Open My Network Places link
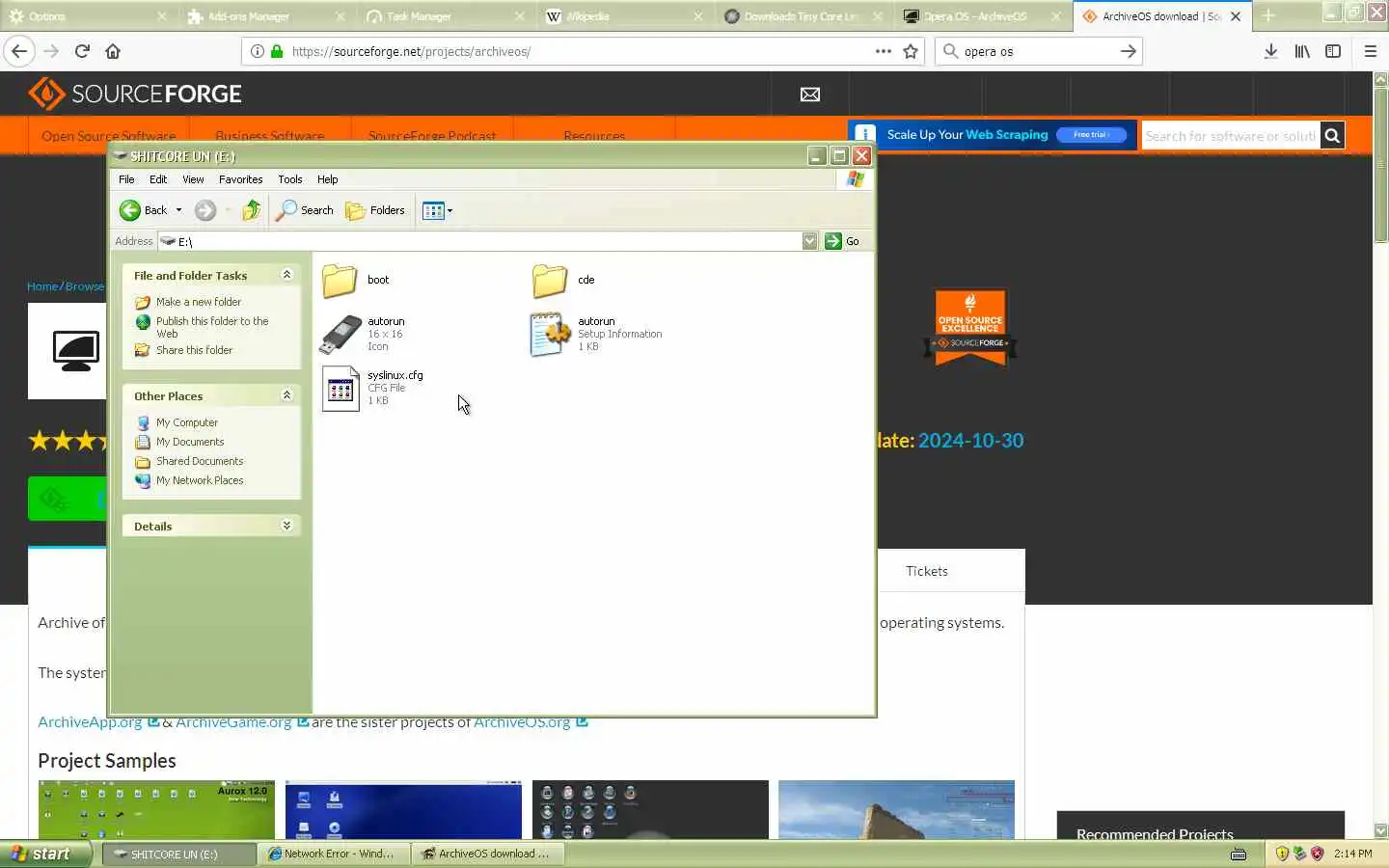Screen dimensions: 1389x868 click(x=200, y=480)
